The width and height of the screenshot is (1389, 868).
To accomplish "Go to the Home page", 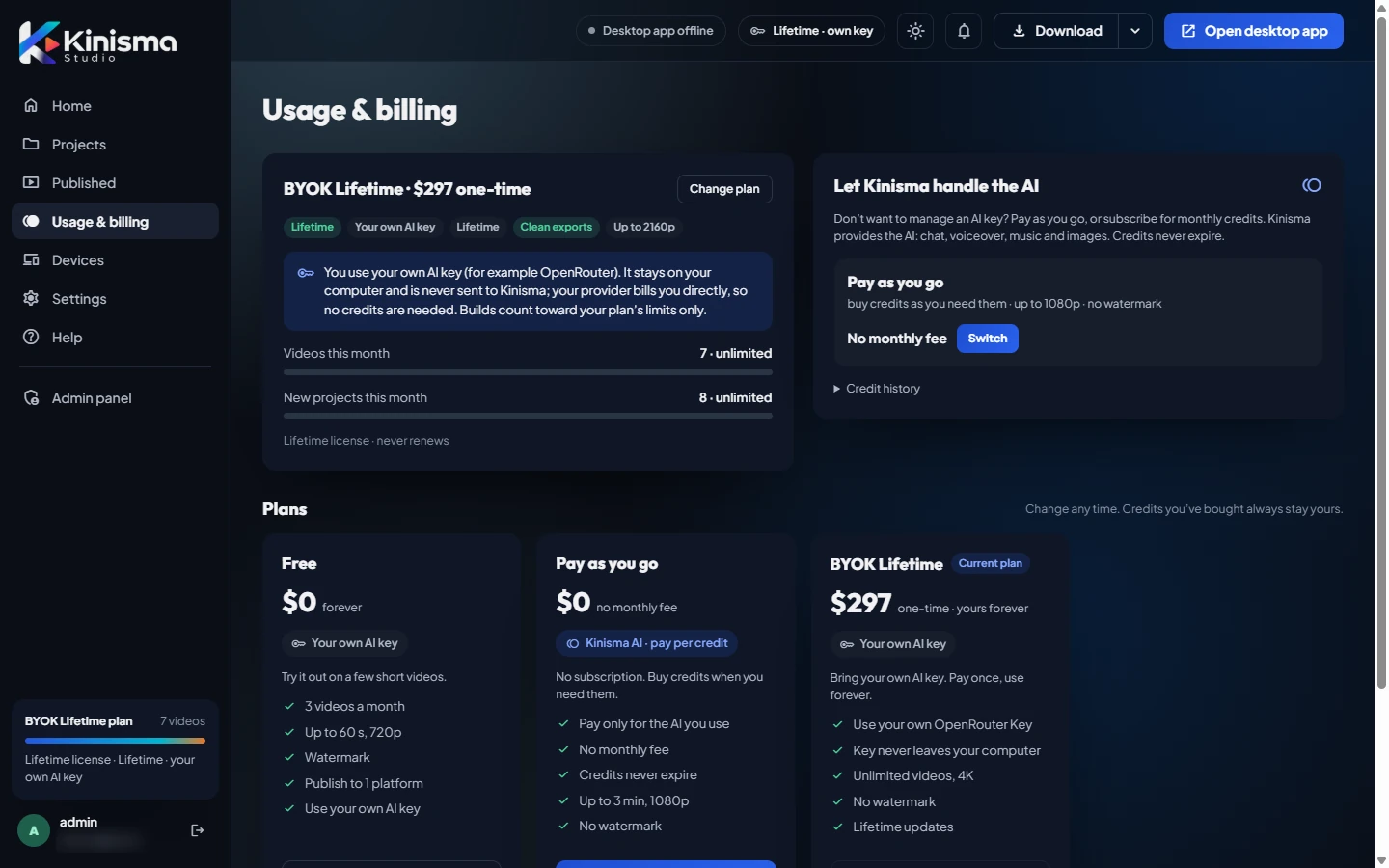I will [115, 106].
